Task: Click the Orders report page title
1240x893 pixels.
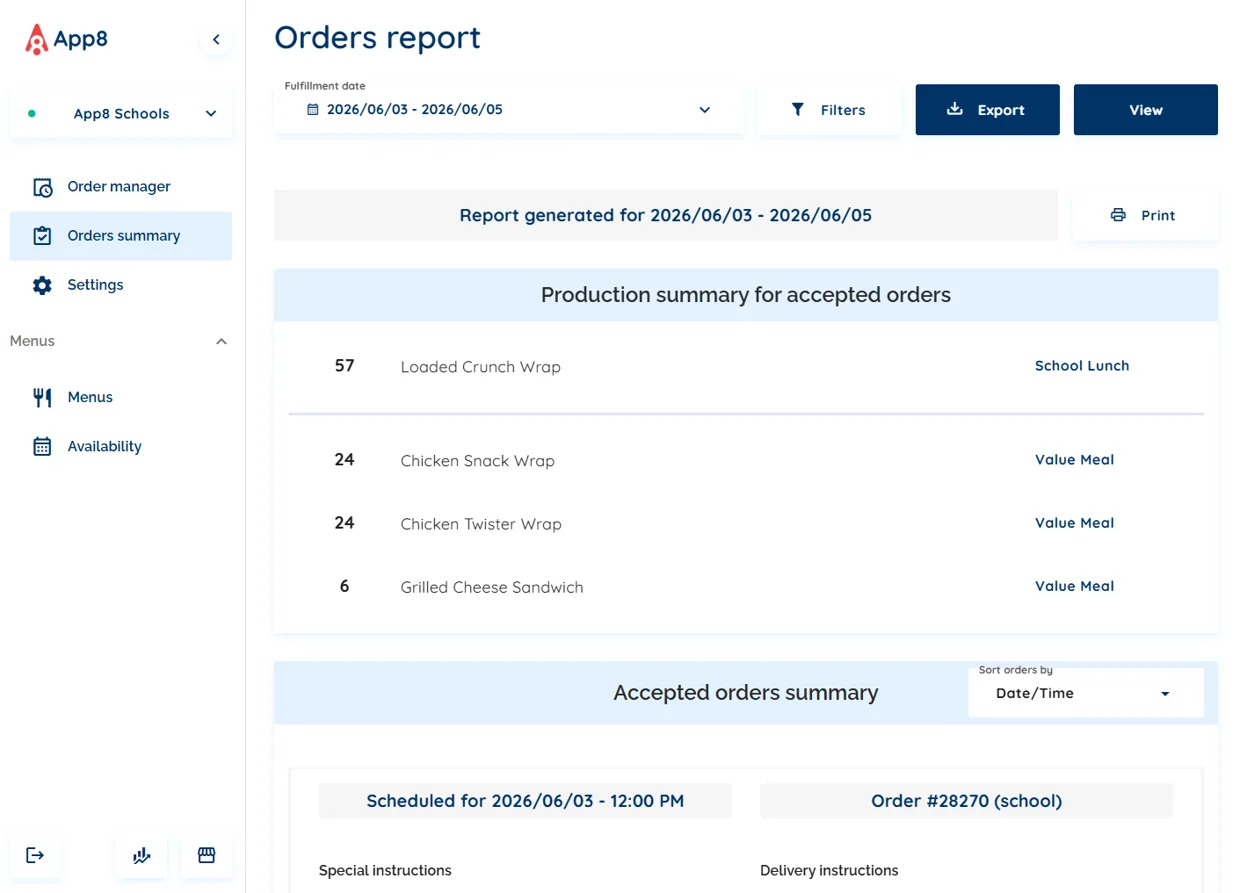Action: click(377, 37)
